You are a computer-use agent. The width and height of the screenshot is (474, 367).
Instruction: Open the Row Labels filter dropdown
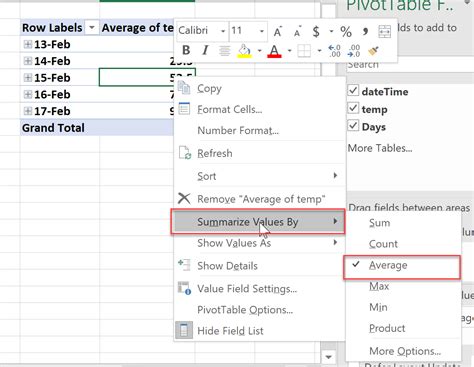click(92, 27)
